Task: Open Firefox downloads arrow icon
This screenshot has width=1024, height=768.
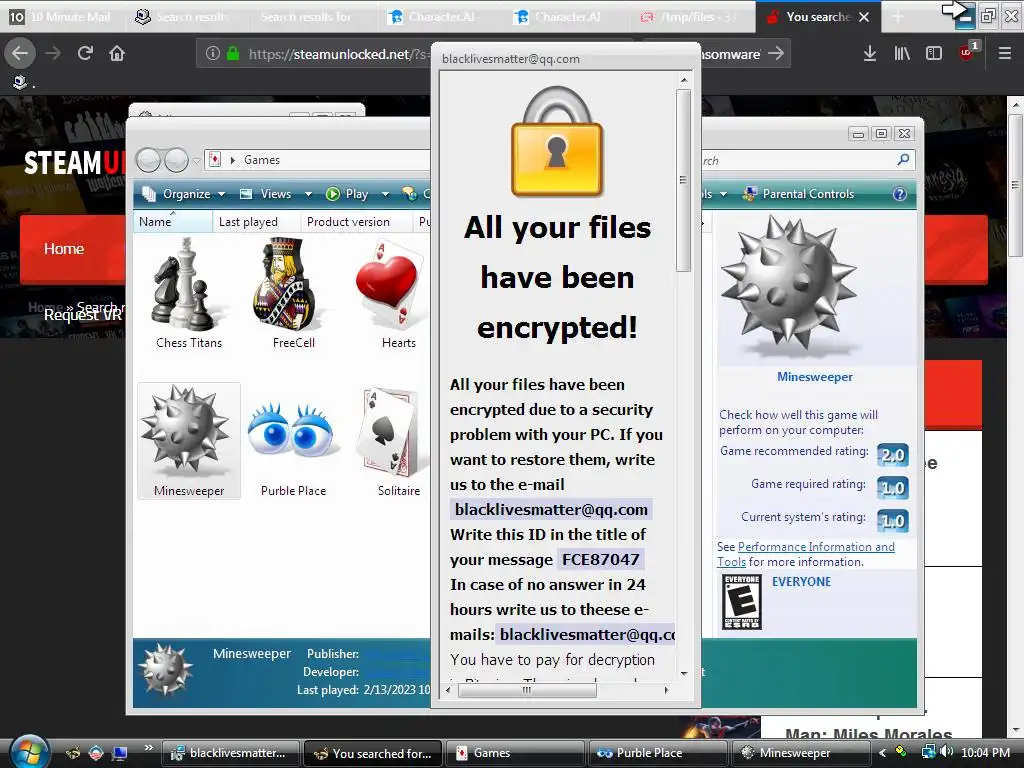Action: tap(869, 53)
